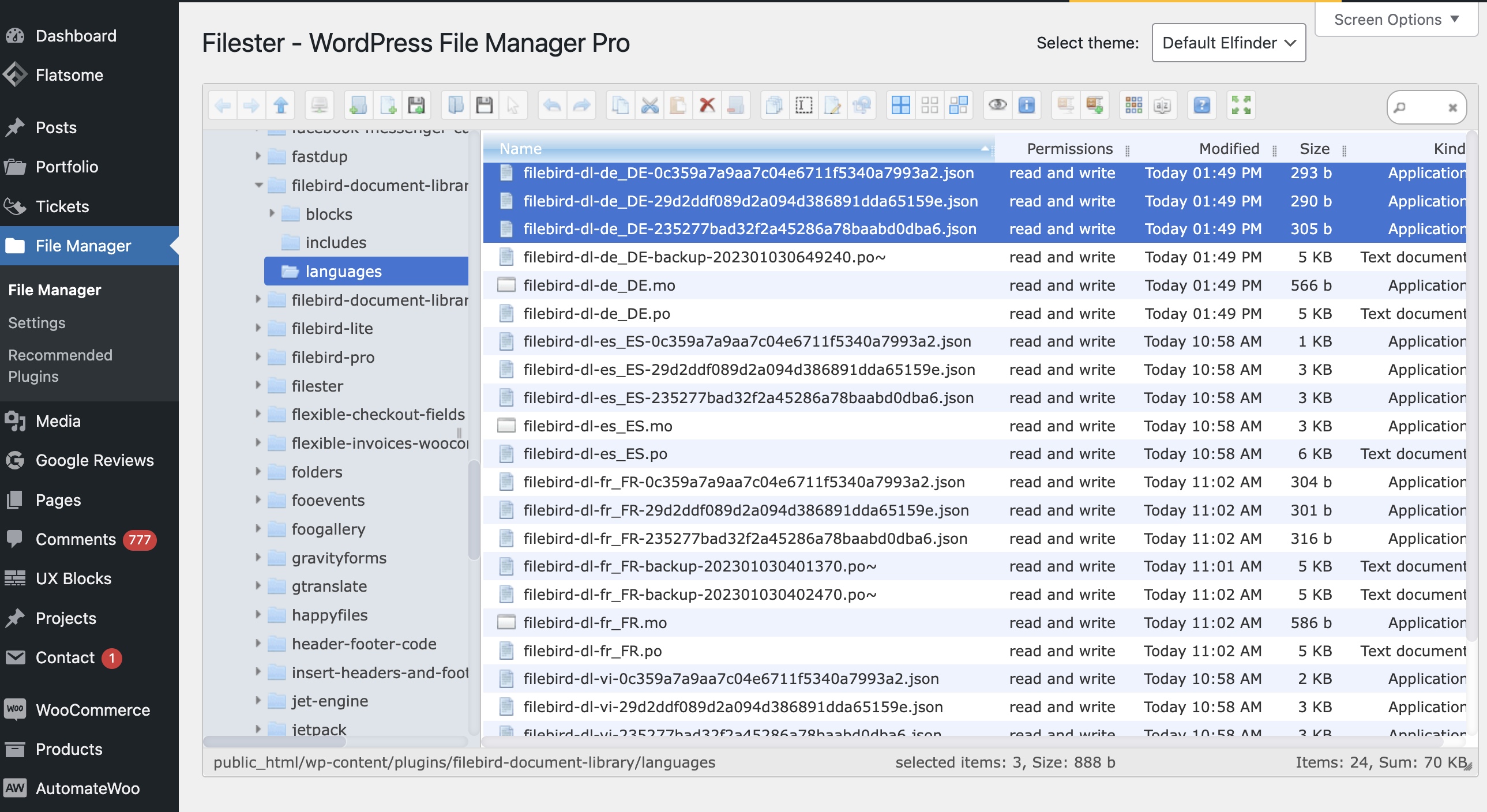Click the blue help question icon
The image size is (1487, 812).
[x=1202, y=105]
